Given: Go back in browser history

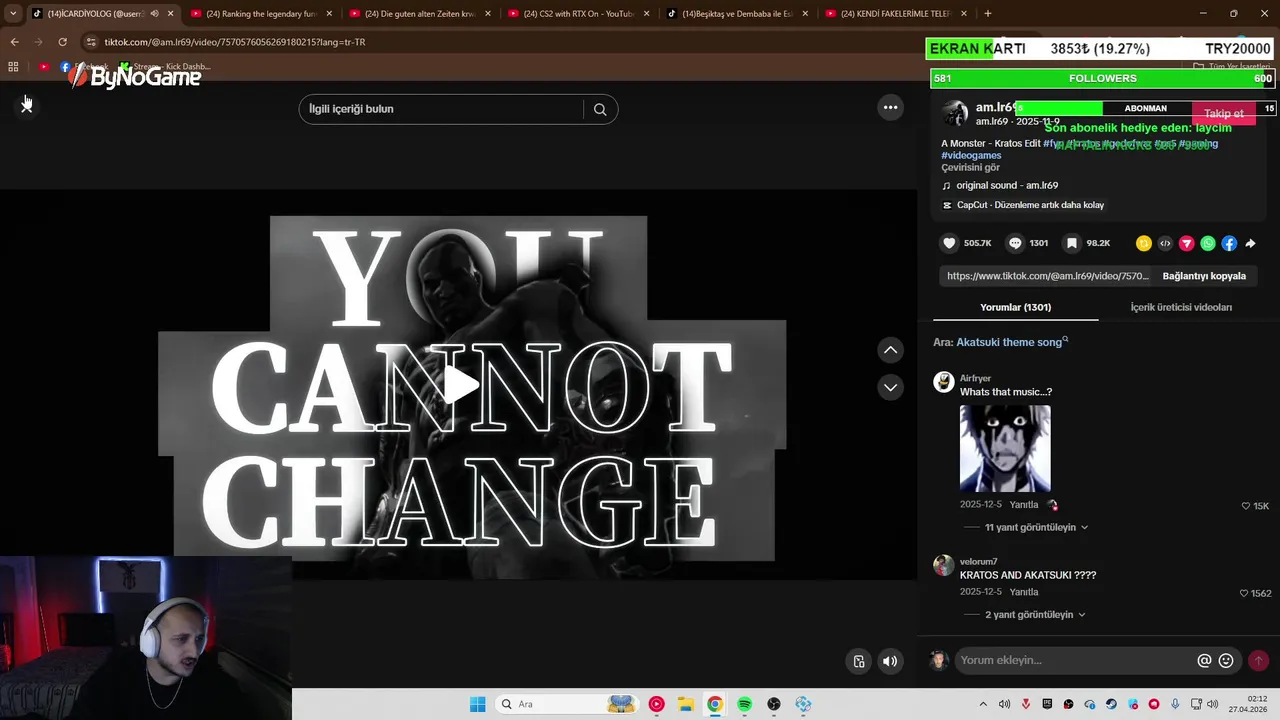Looking at the screenshot, I should click(14, 42).
